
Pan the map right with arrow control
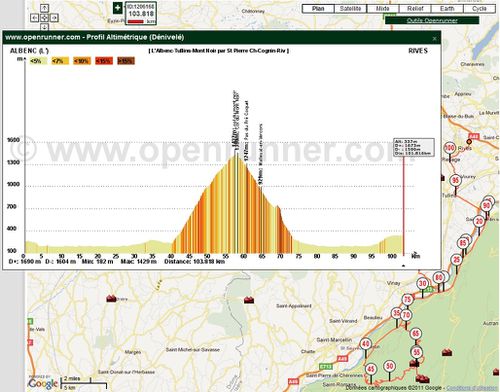(x=55, y=18)
